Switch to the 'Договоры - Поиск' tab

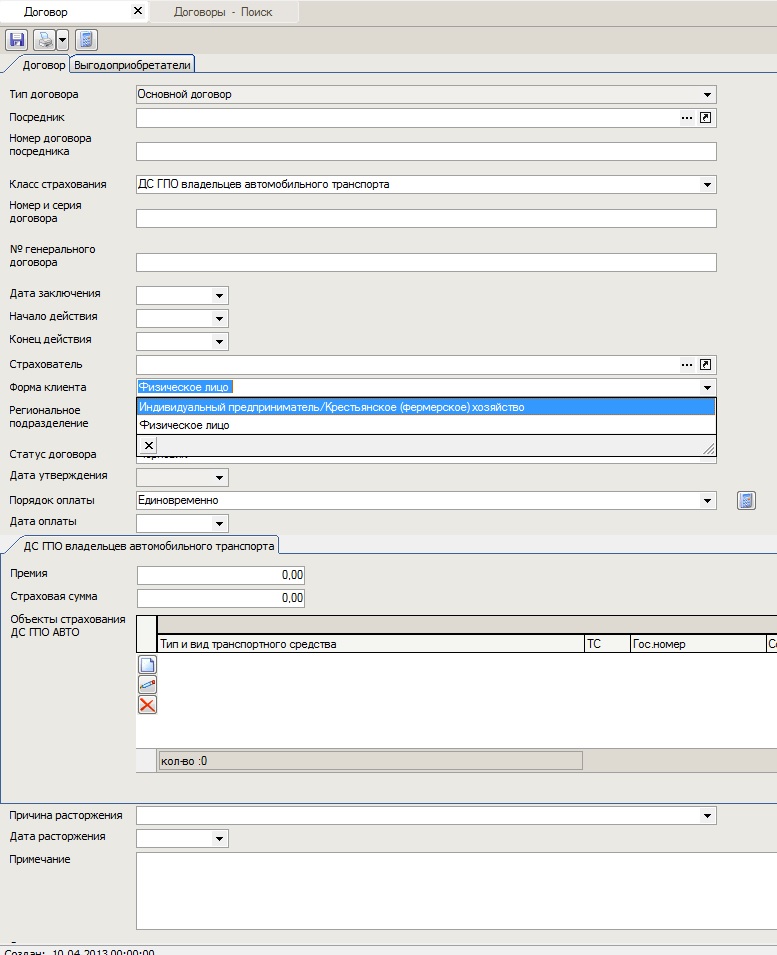[x=222, y=12]
